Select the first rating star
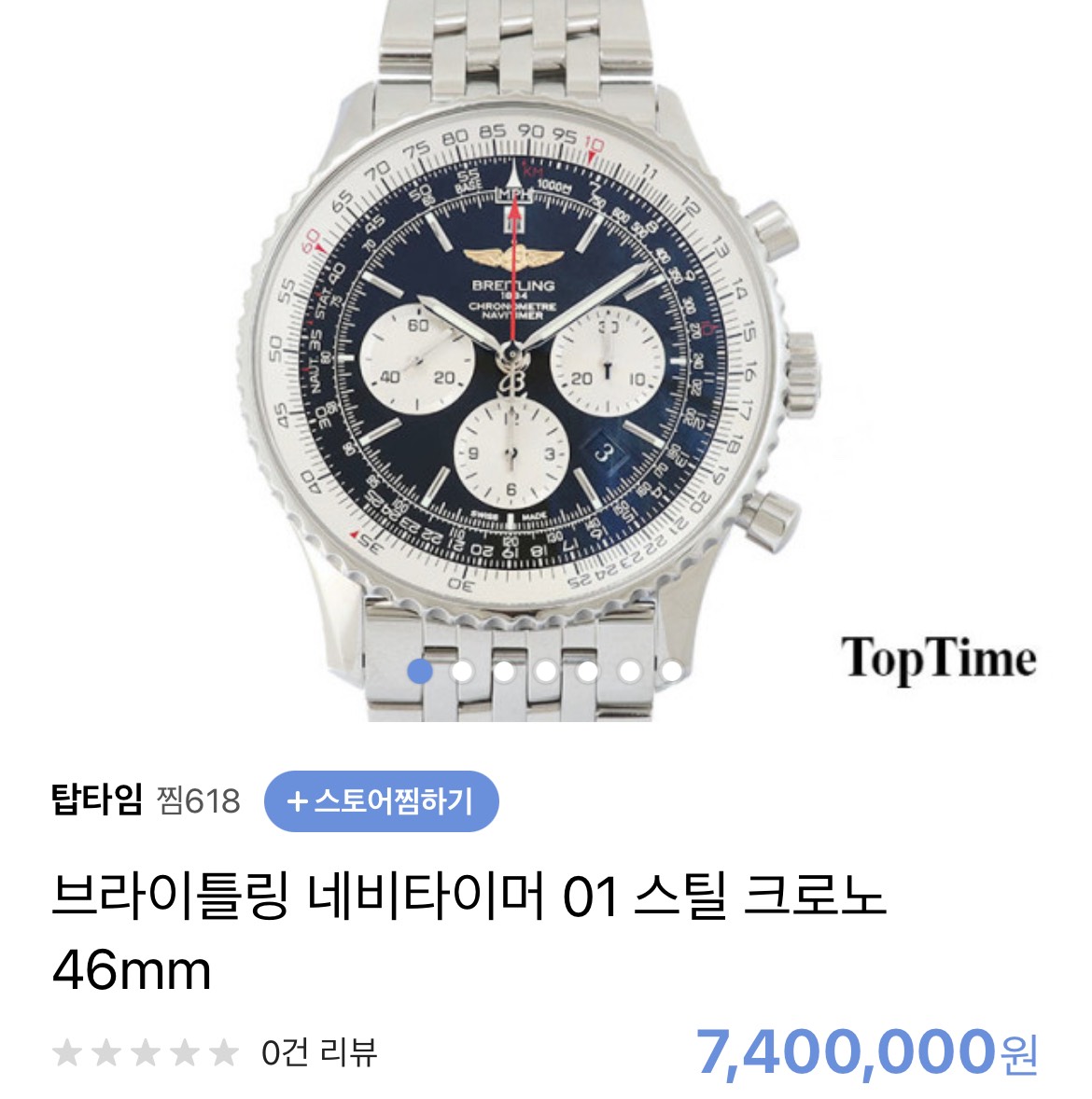The width and height of the screenshot is (1092, 1099). 67,1052
